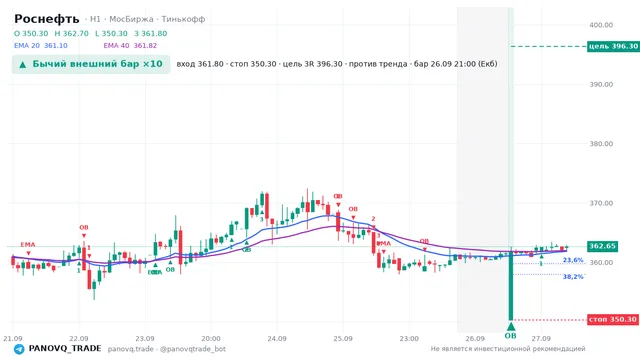Click the green triangle OB marker below the big bar
Image resolution: width=640 pixels, height=360 pixels.
point(511,327)
